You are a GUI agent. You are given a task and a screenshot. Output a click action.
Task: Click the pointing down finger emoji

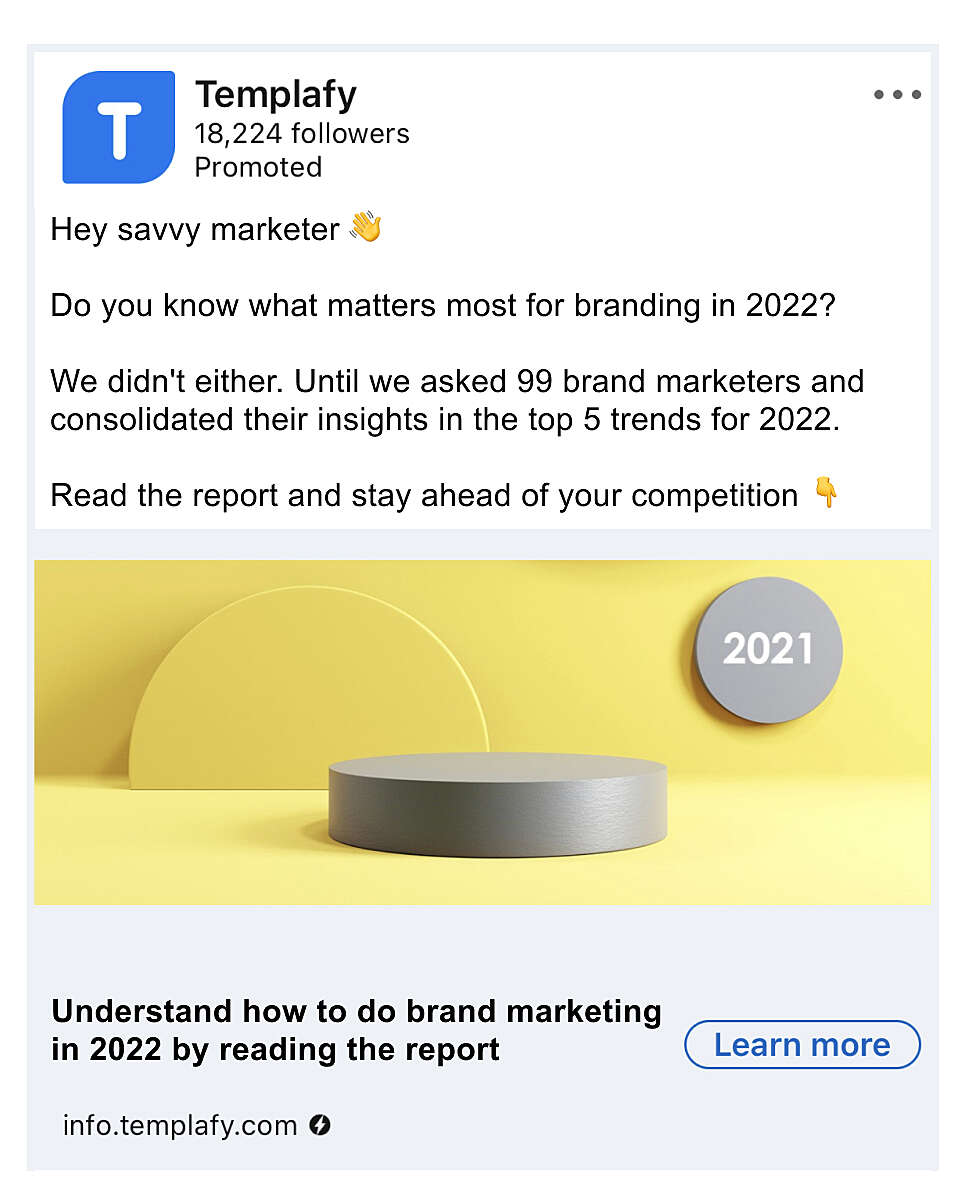pyautogui.click(x=826, y=493)
